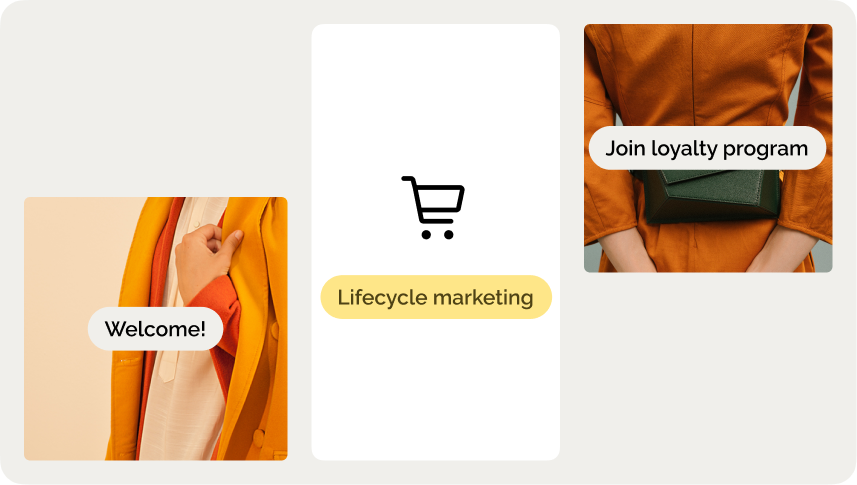Select the Lifecycle marketing yellow pill
Screen dimensions: 857x485
click(436, 297)
